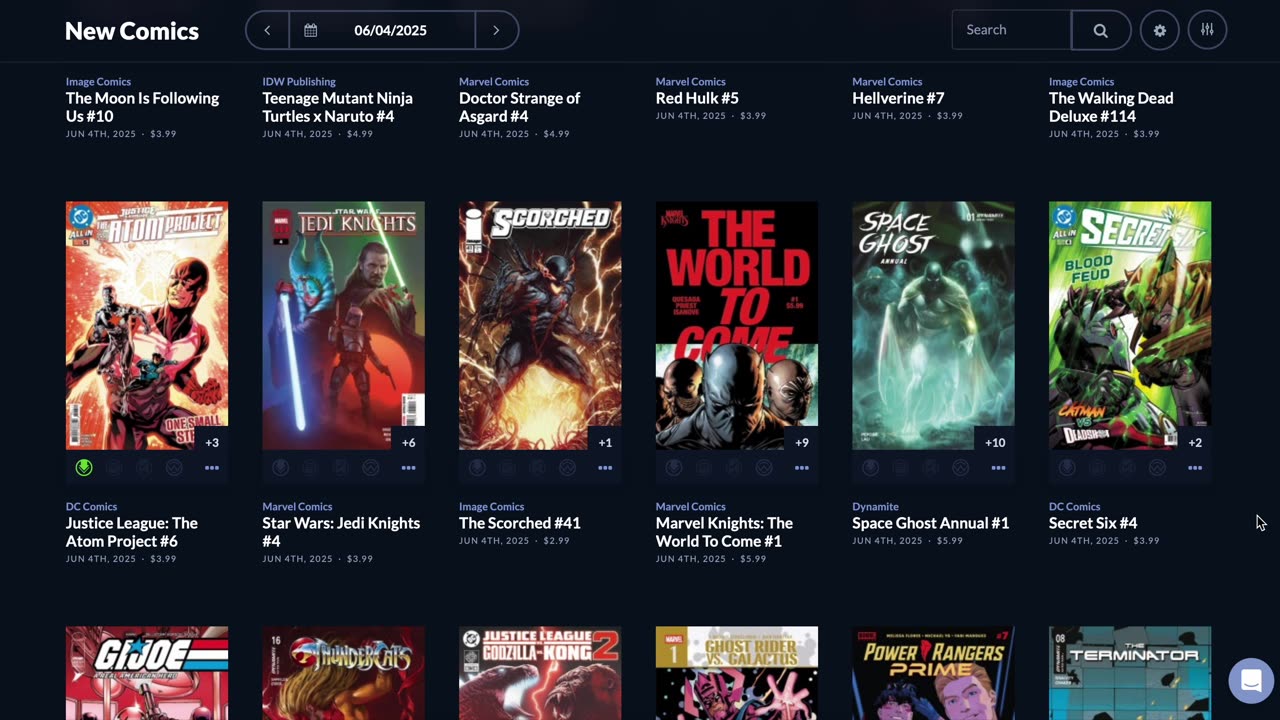This screenshot has height=720, width=1280.
Task: Click Dynamite publisher link
Action: tap(875, 507)
